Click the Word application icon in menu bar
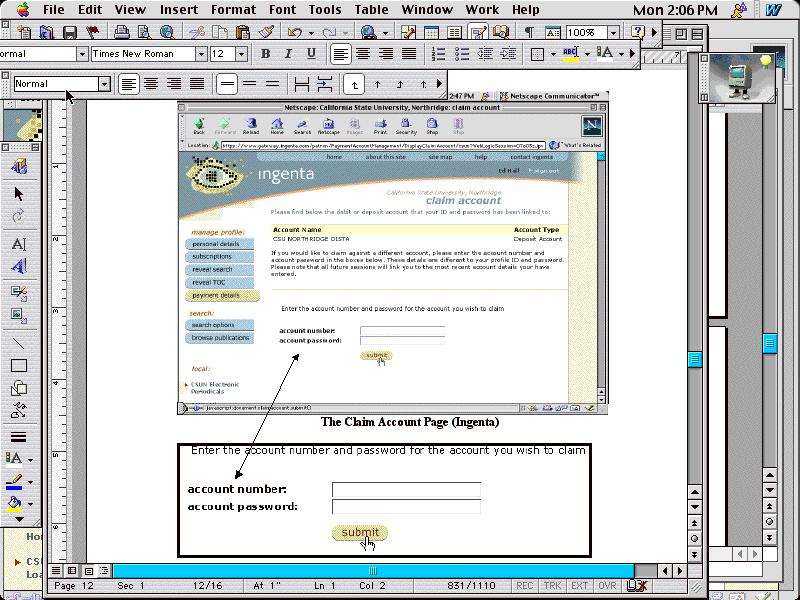The width and height of the screenshot is (800, 600). 774,10
